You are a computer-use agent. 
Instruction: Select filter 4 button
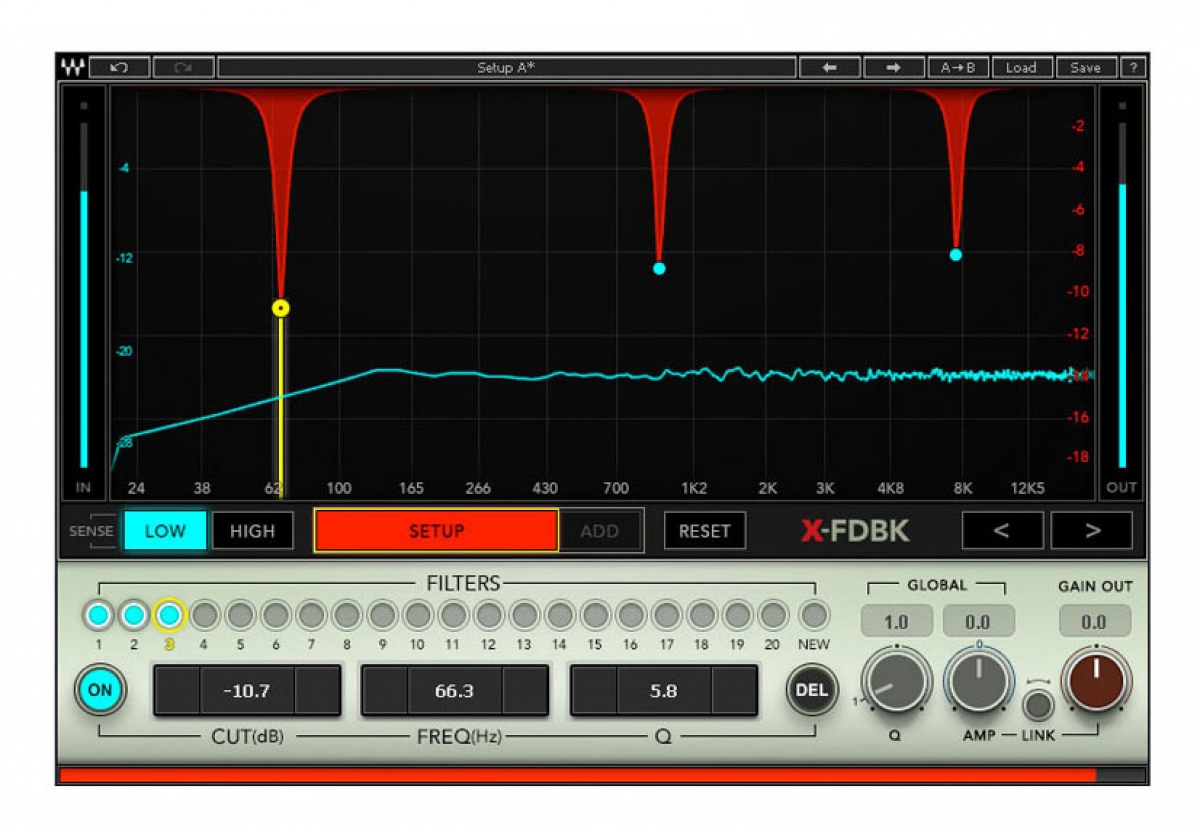(x=205, y=615)
